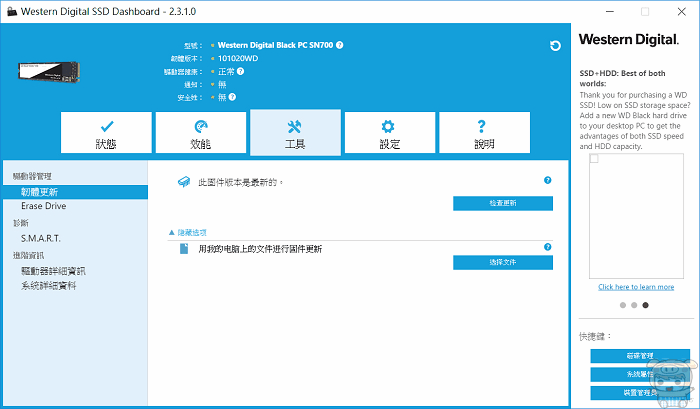
Task: Close the Dashboard window
Action: click(681, 12)
